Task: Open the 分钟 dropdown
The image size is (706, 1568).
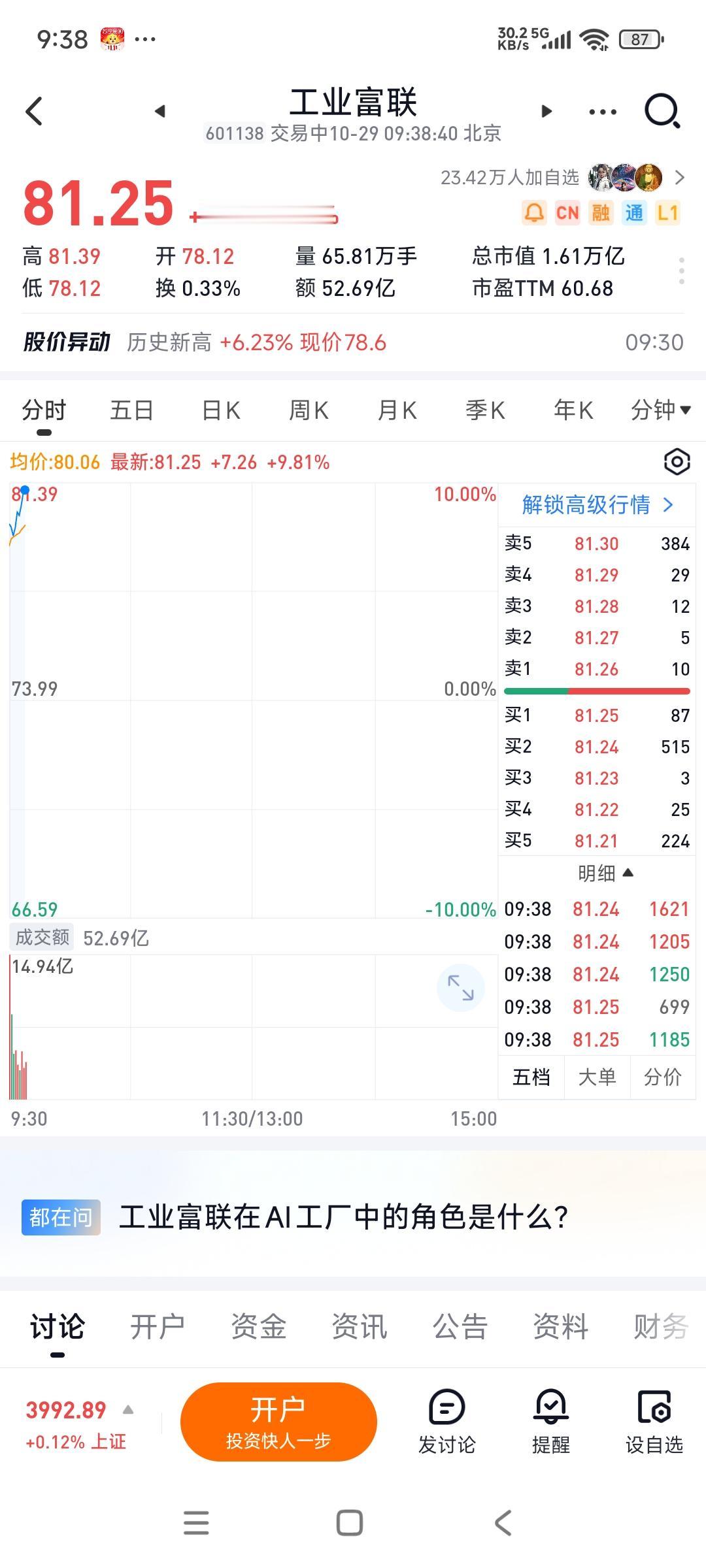Action: click(x=660, y=410)
